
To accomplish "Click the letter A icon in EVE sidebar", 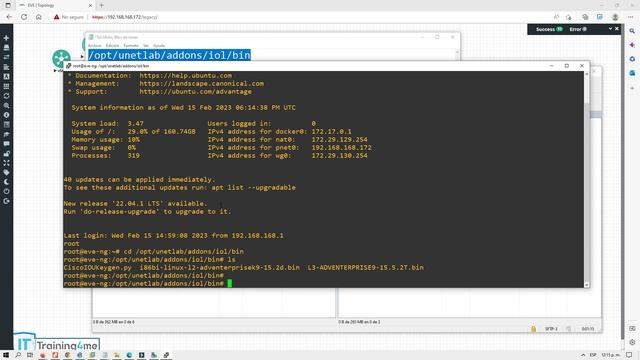I will pyautogui.click(x=6, y=76).
